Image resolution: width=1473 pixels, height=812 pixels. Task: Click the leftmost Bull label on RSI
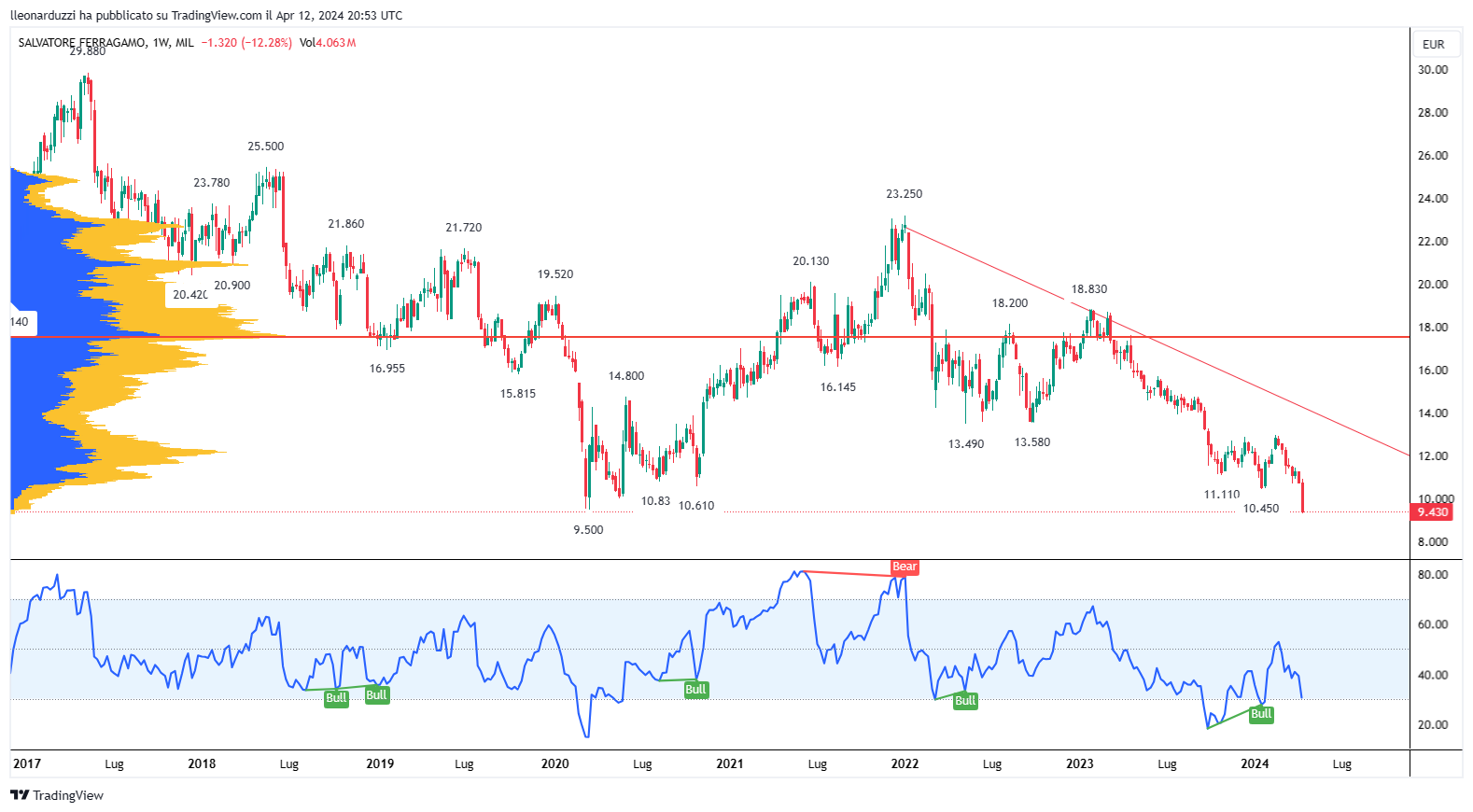(336, 698)
